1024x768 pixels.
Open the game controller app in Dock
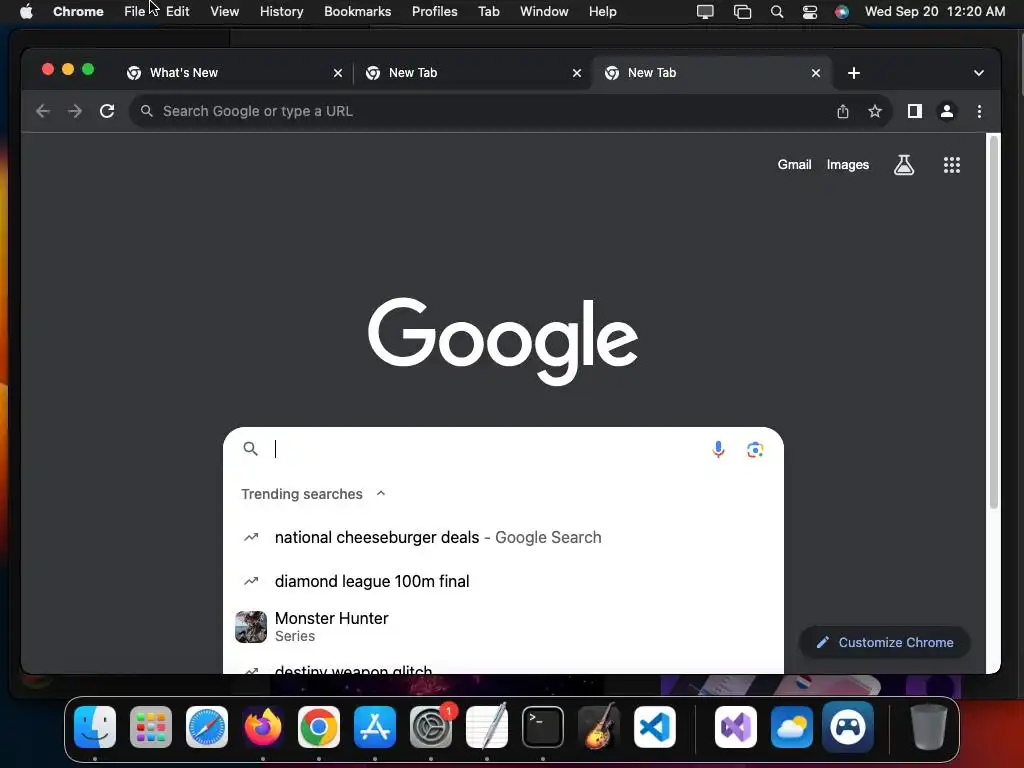848,727
